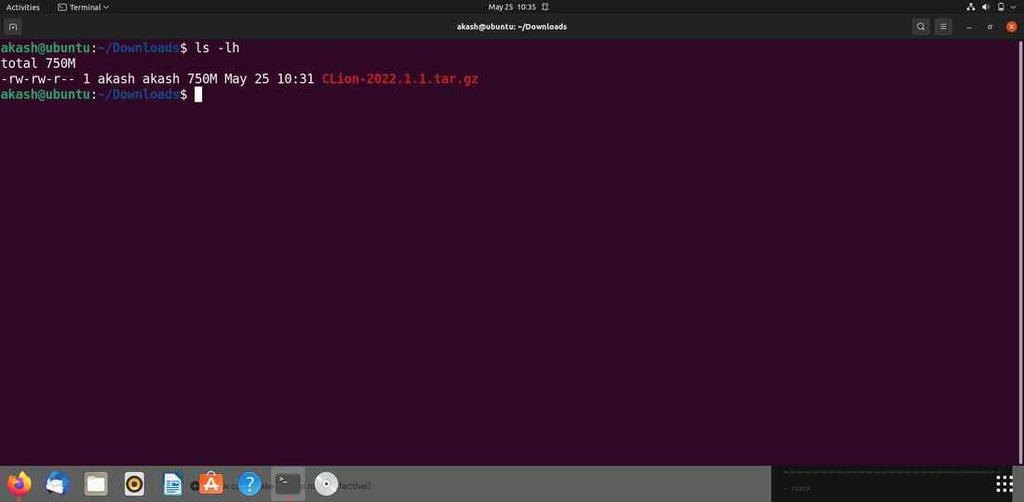Image resolution: width=1024 pixels, height=502 pixels.
Task: Open Thunderbird mail from the dock
Action: (x=57, y=484)
